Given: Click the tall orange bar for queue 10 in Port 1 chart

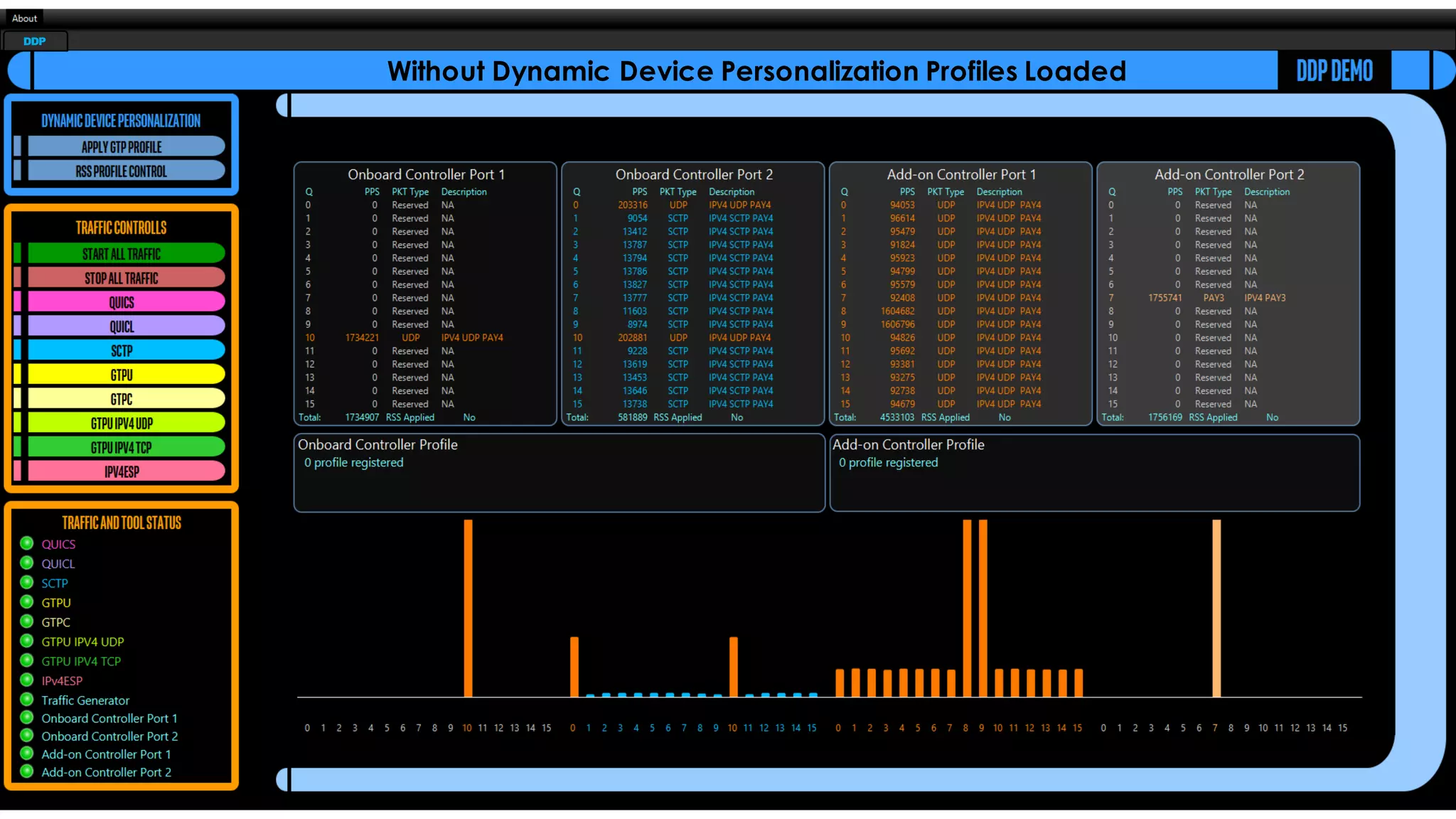Looking at the screenshot, I should (x=468, y=608).
